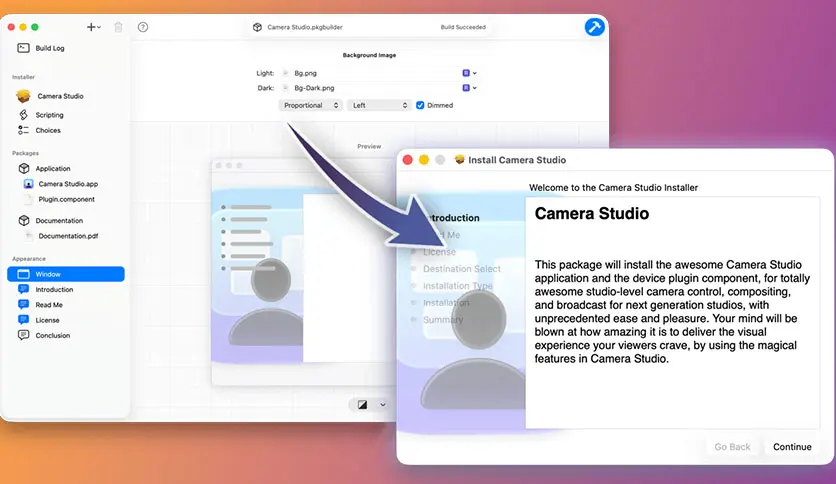
Task: Click Summary step in installer
Action: tap(443, 320)
